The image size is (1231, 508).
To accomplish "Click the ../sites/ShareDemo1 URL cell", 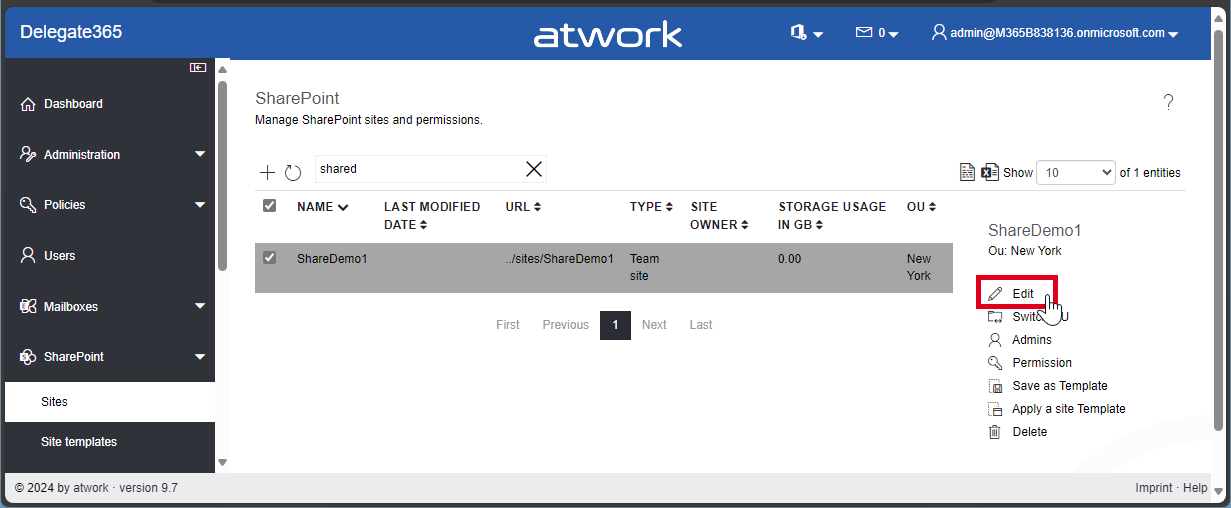I will pyautogui.click(x=560, y=259).
